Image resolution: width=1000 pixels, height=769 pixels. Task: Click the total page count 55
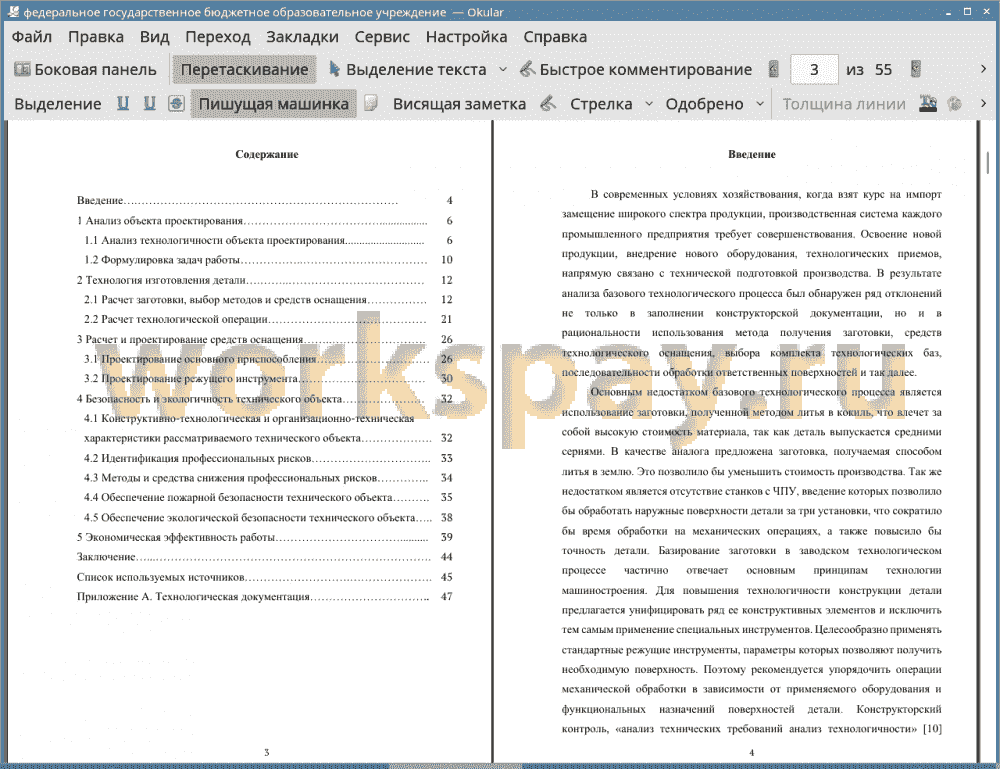coord(883,70)
